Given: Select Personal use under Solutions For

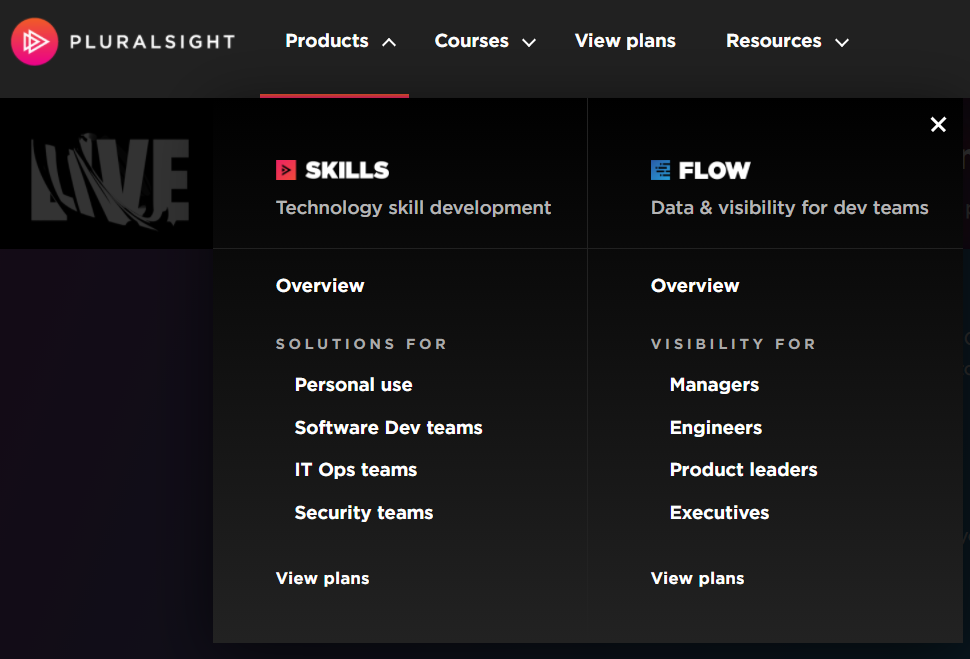Looking at the screenshot, I should [353, 385].
